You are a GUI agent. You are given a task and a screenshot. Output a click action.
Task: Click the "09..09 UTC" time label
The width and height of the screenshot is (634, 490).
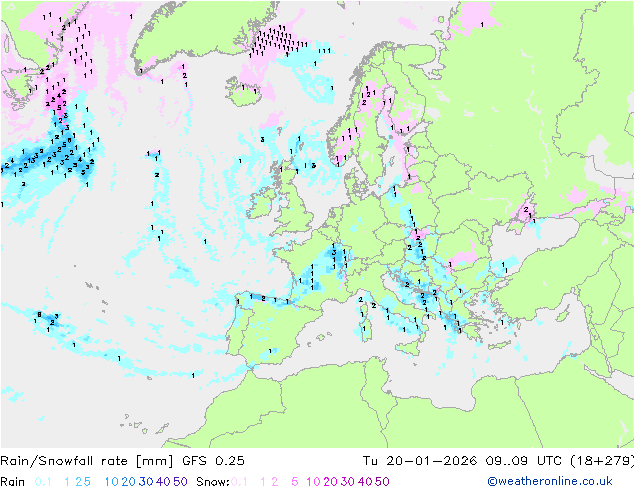coord(523,461)
